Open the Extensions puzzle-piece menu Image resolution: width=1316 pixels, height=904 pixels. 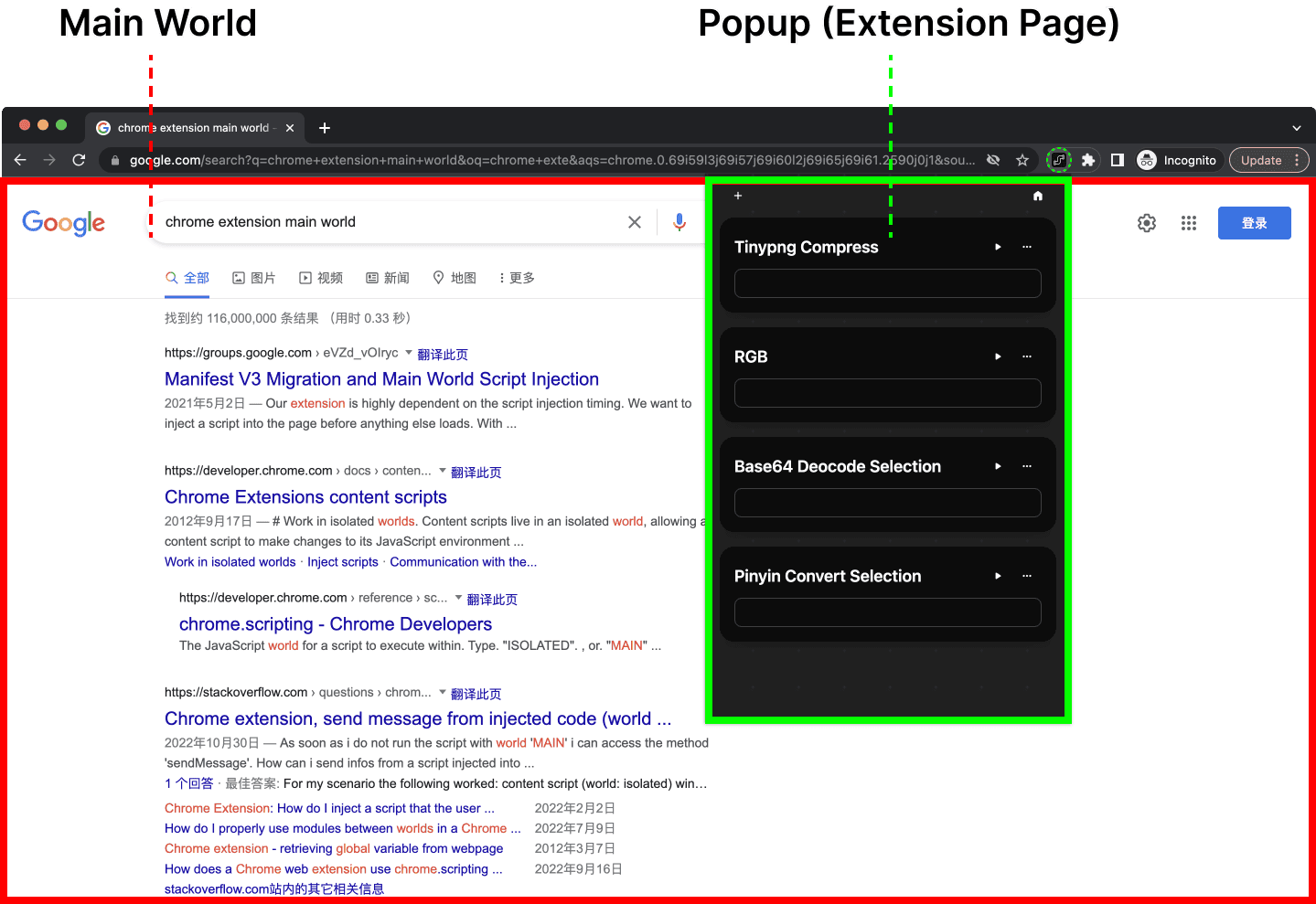point(1088,160)
